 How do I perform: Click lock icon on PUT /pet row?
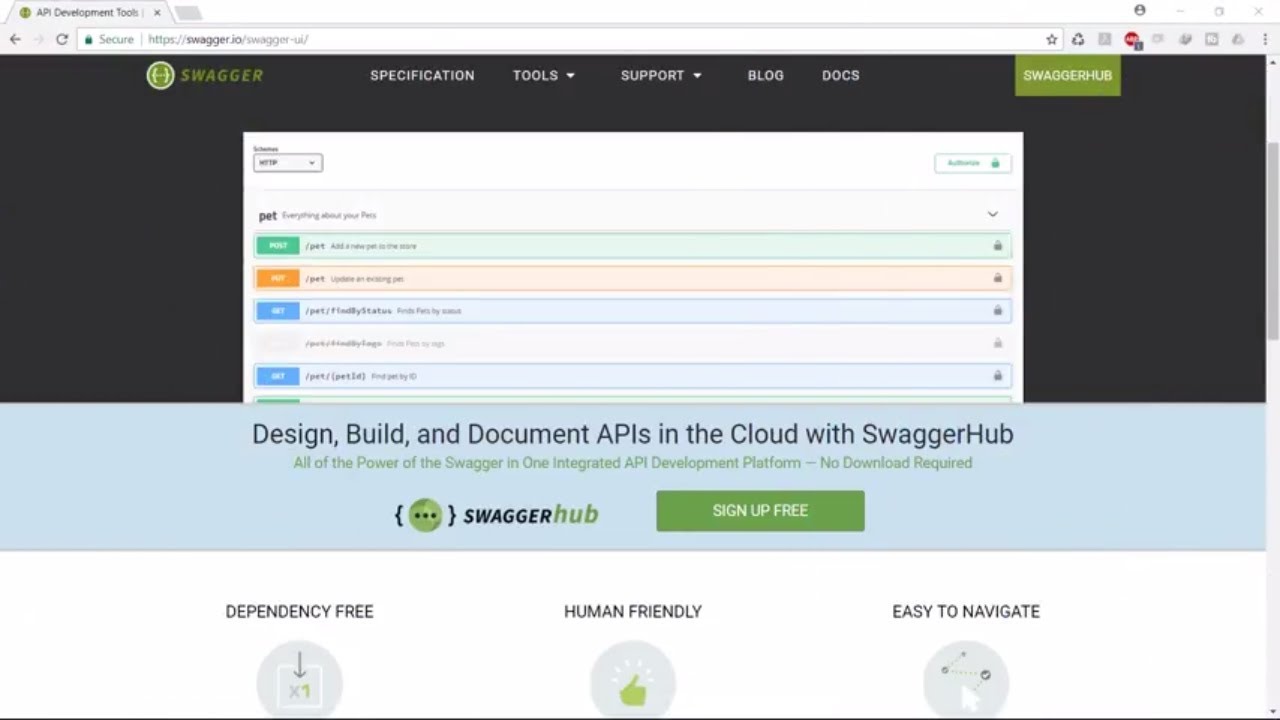[x=997, y=278]
